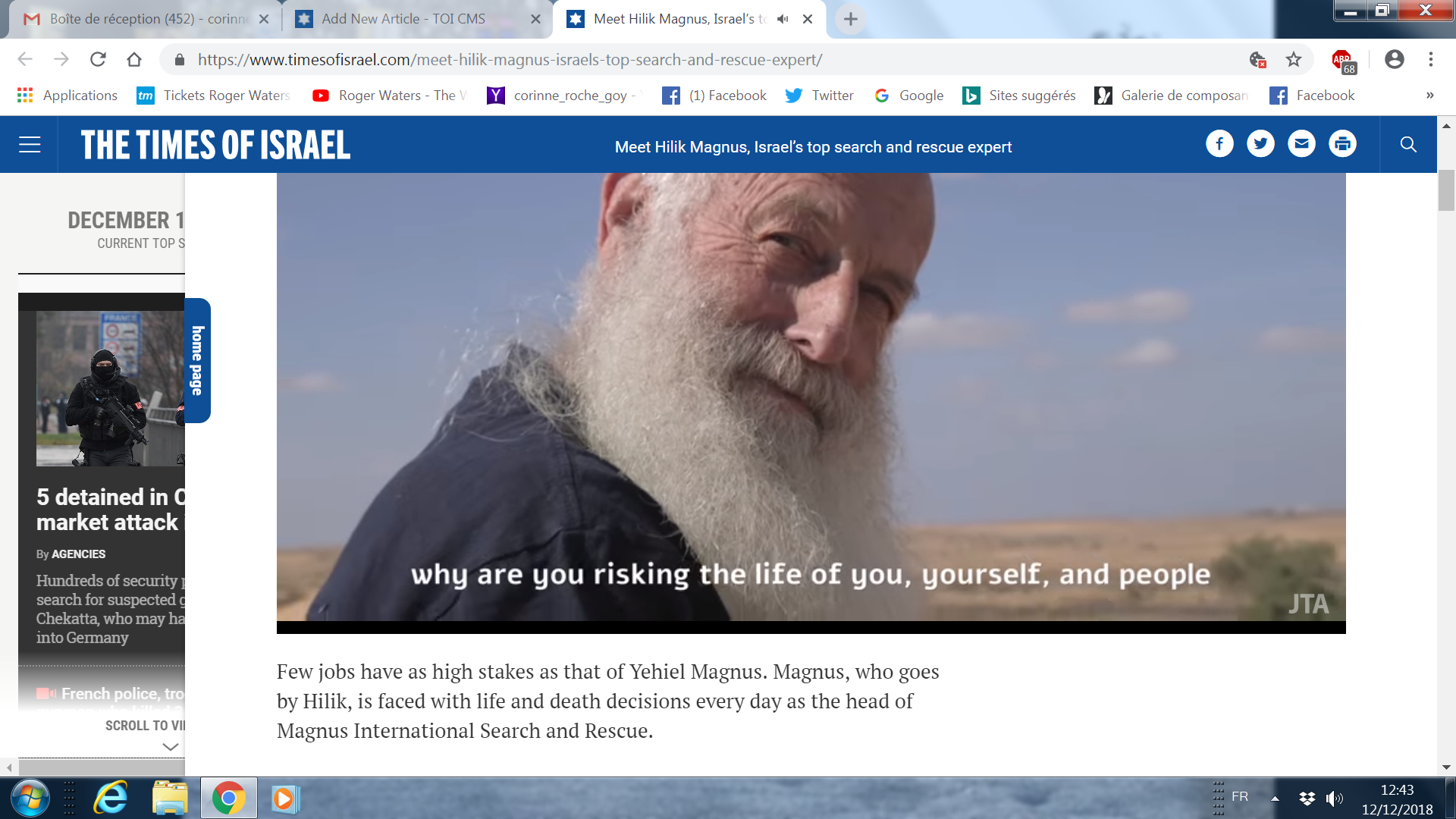Viewport: 1456px width, 819px height.
Task: Share the article on Facebook
Action: click(x=1219, y=143)
